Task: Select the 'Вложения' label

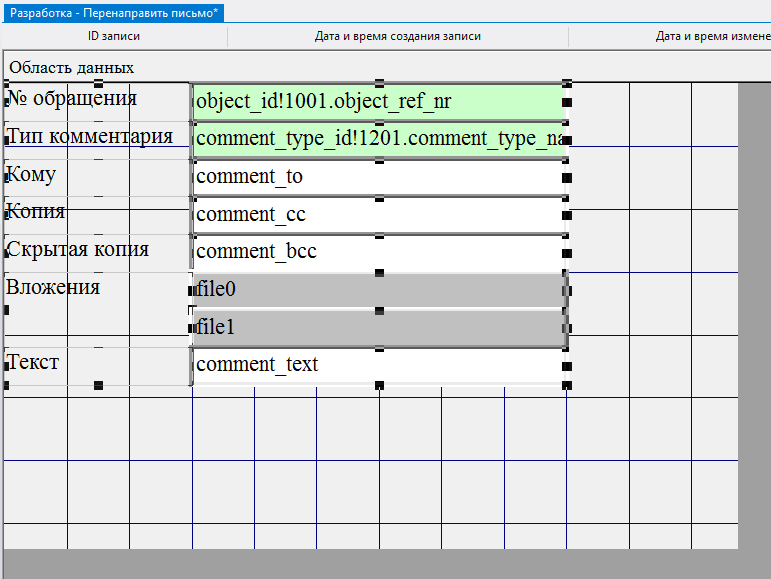Action: (x=54, y=287)
